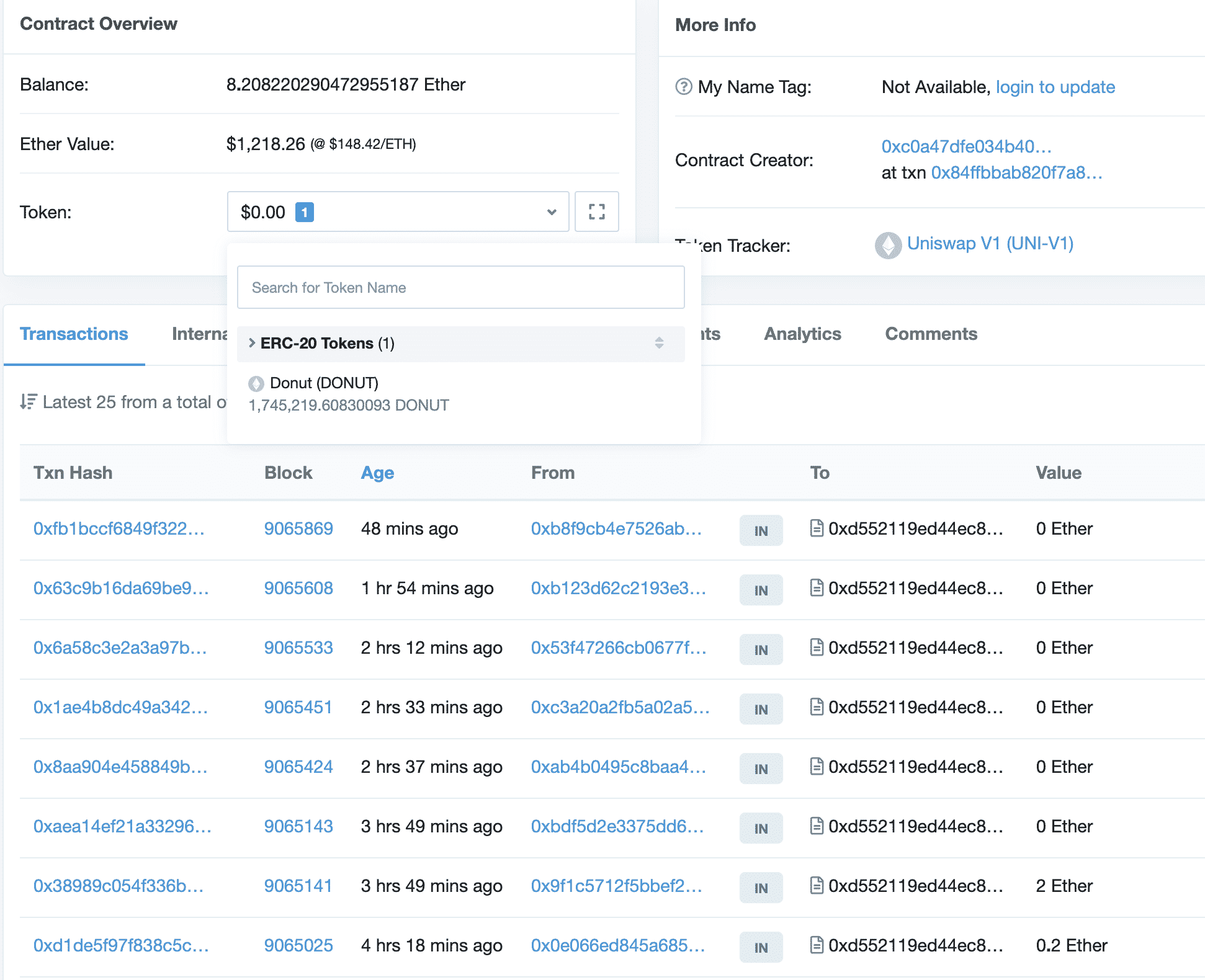
Task: Open block 9065533
Action: click(x=298, y=648)
